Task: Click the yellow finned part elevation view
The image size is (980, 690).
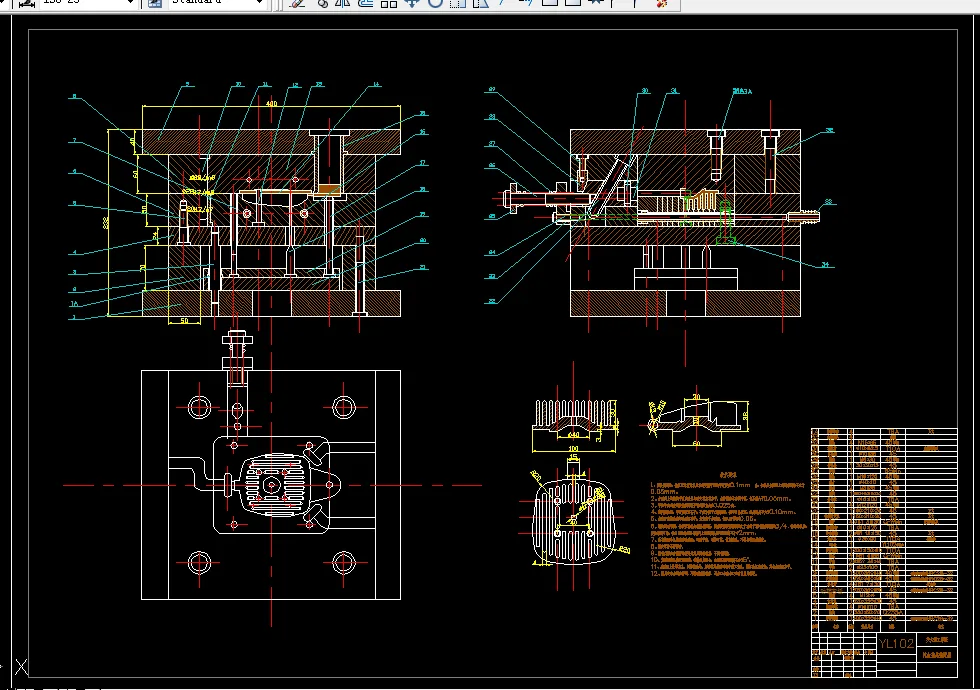Action: pos(574,416)
